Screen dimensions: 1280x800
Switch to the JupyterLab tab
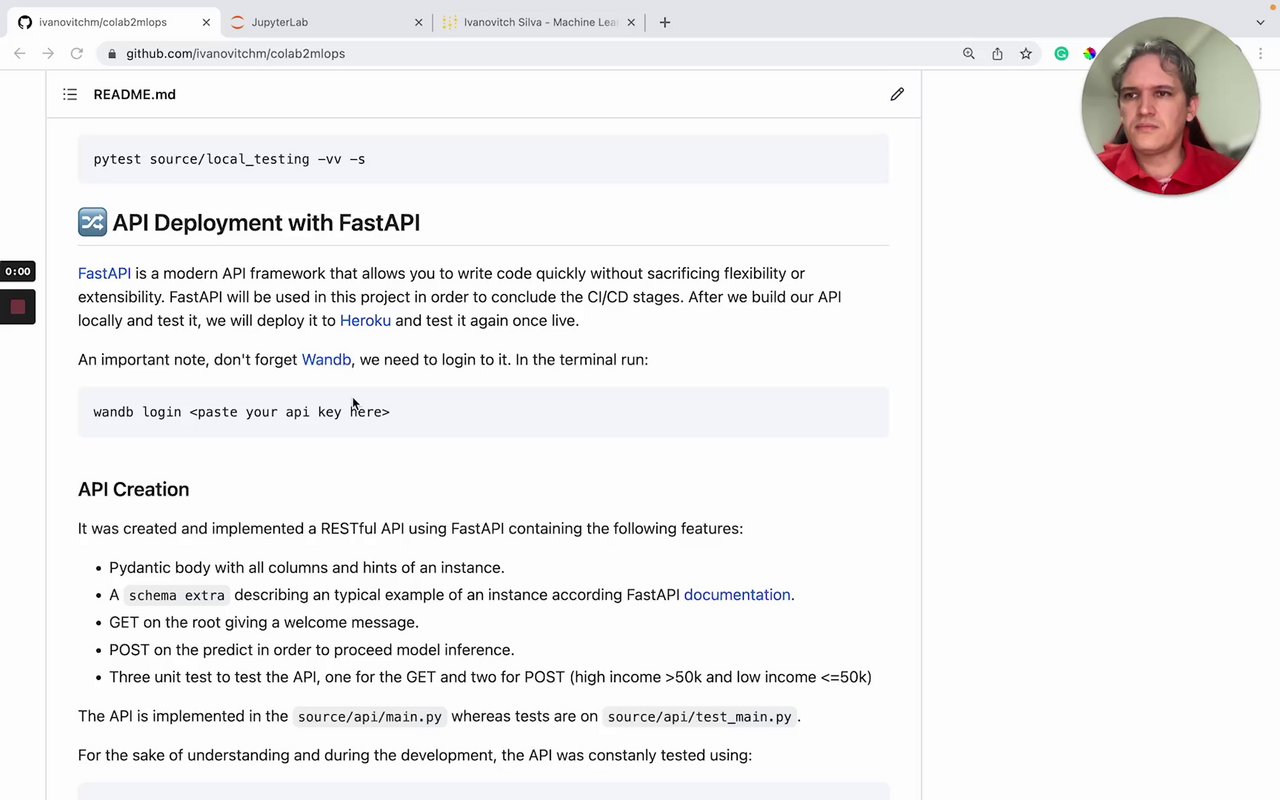coord(310,22)
